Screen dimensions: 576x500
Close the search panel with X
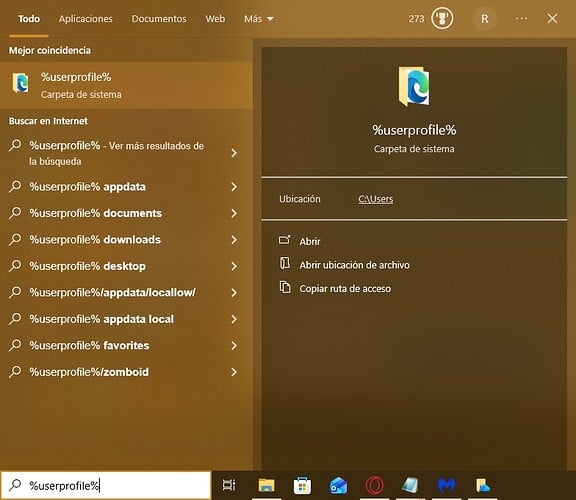coord(552,18)
